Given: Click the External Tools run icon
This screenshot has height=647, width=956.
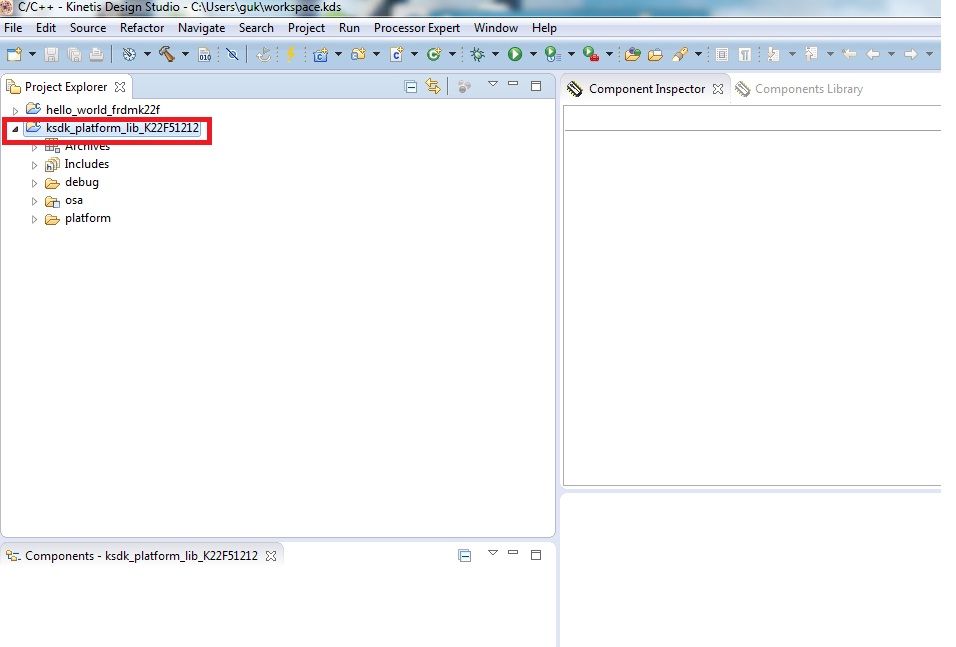Looking at the screenshot, I should coord(590,54).
